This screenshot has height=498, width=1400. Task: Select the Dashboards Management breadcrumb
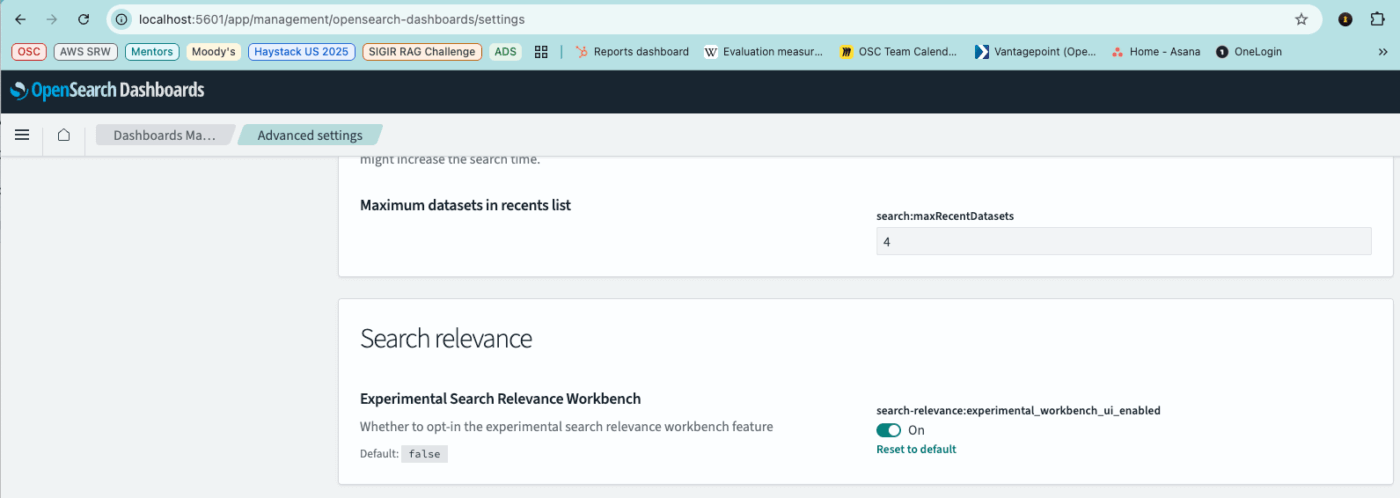pos(164,135)
